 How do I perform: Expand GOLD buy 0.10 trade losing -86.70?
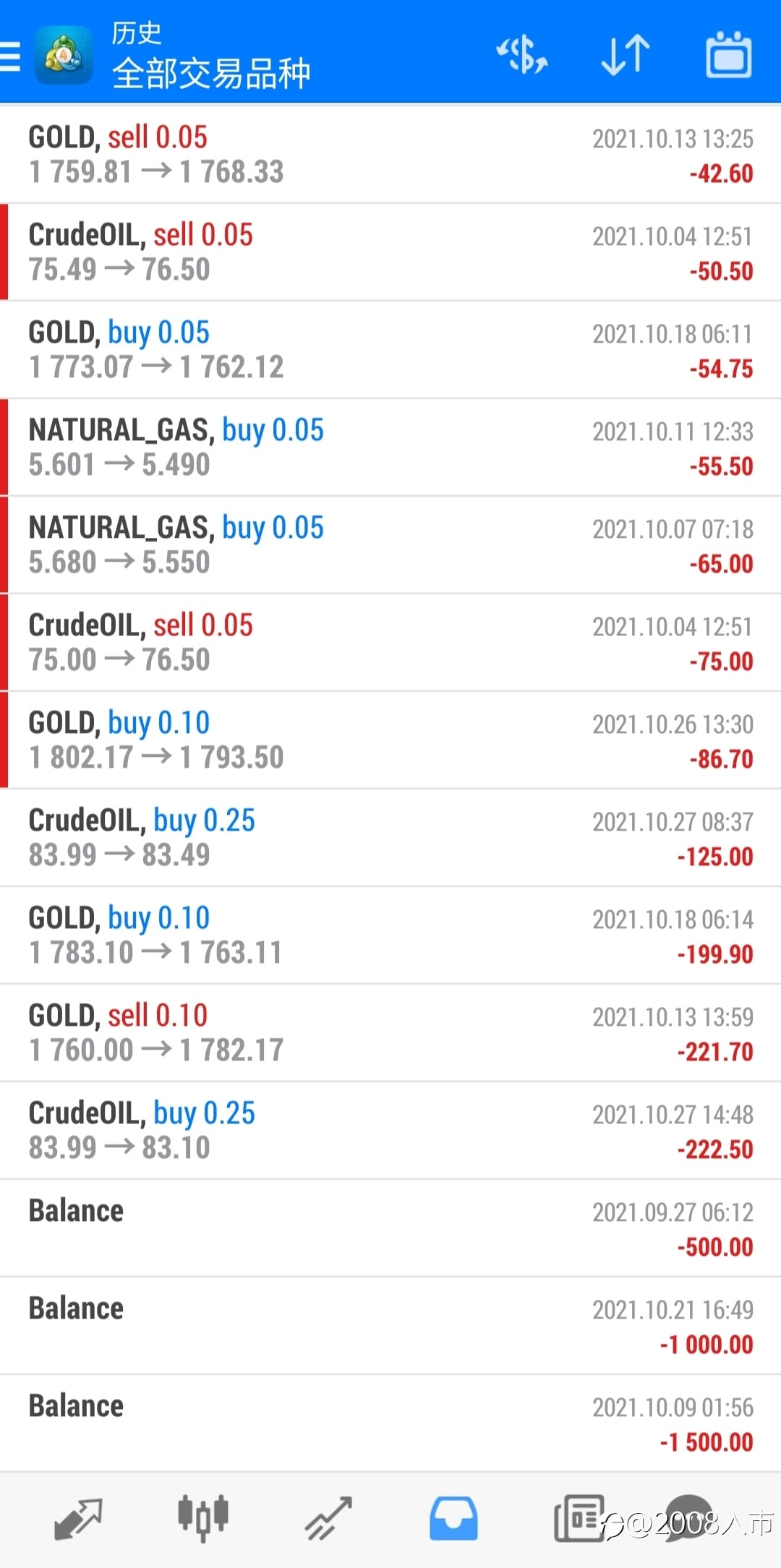click(390, 740)
